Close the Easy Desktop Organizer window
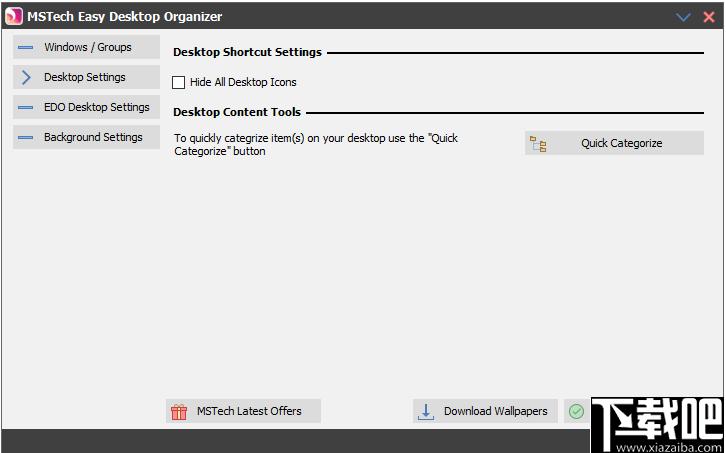Viewport: 726px width, 453px height. [x=709, y=17]
